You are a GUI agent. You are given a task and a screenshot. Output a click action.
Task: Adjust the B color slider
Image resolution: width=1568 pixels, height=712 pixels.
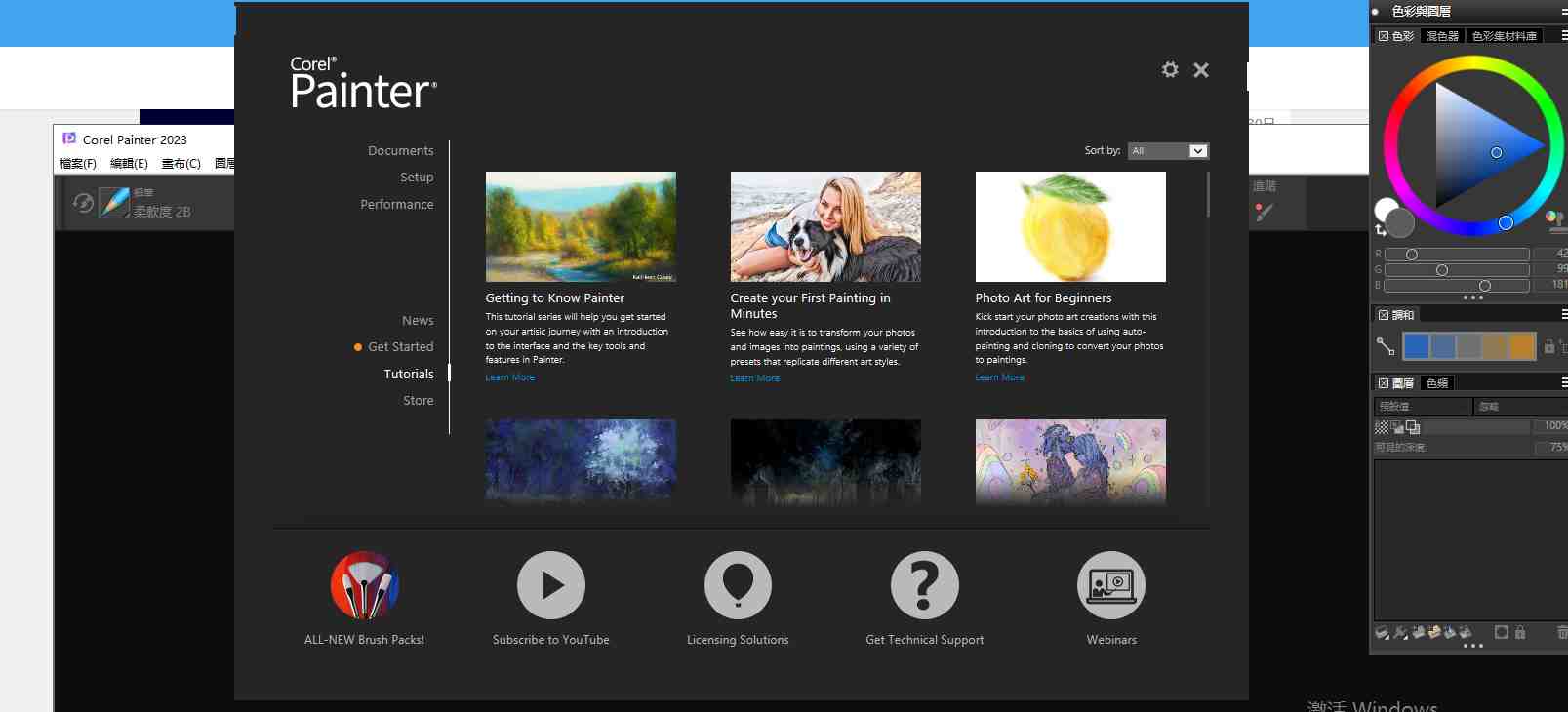click(1457, 286)
